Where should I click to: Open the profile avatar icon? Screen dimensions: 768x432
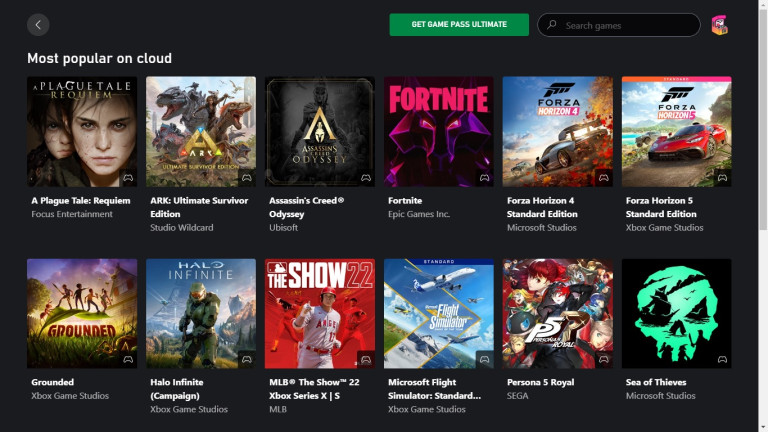(x=719, y=25)
